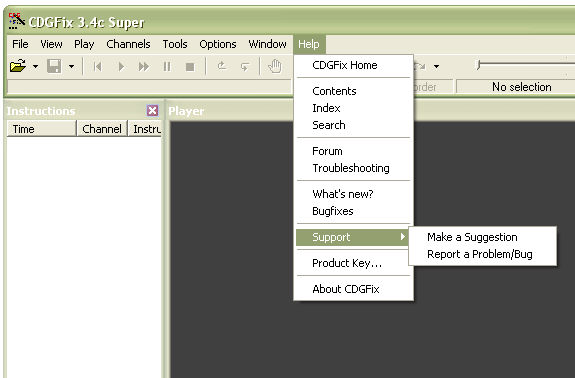Open the Product Key... dialog

click(x=354, y=263)
